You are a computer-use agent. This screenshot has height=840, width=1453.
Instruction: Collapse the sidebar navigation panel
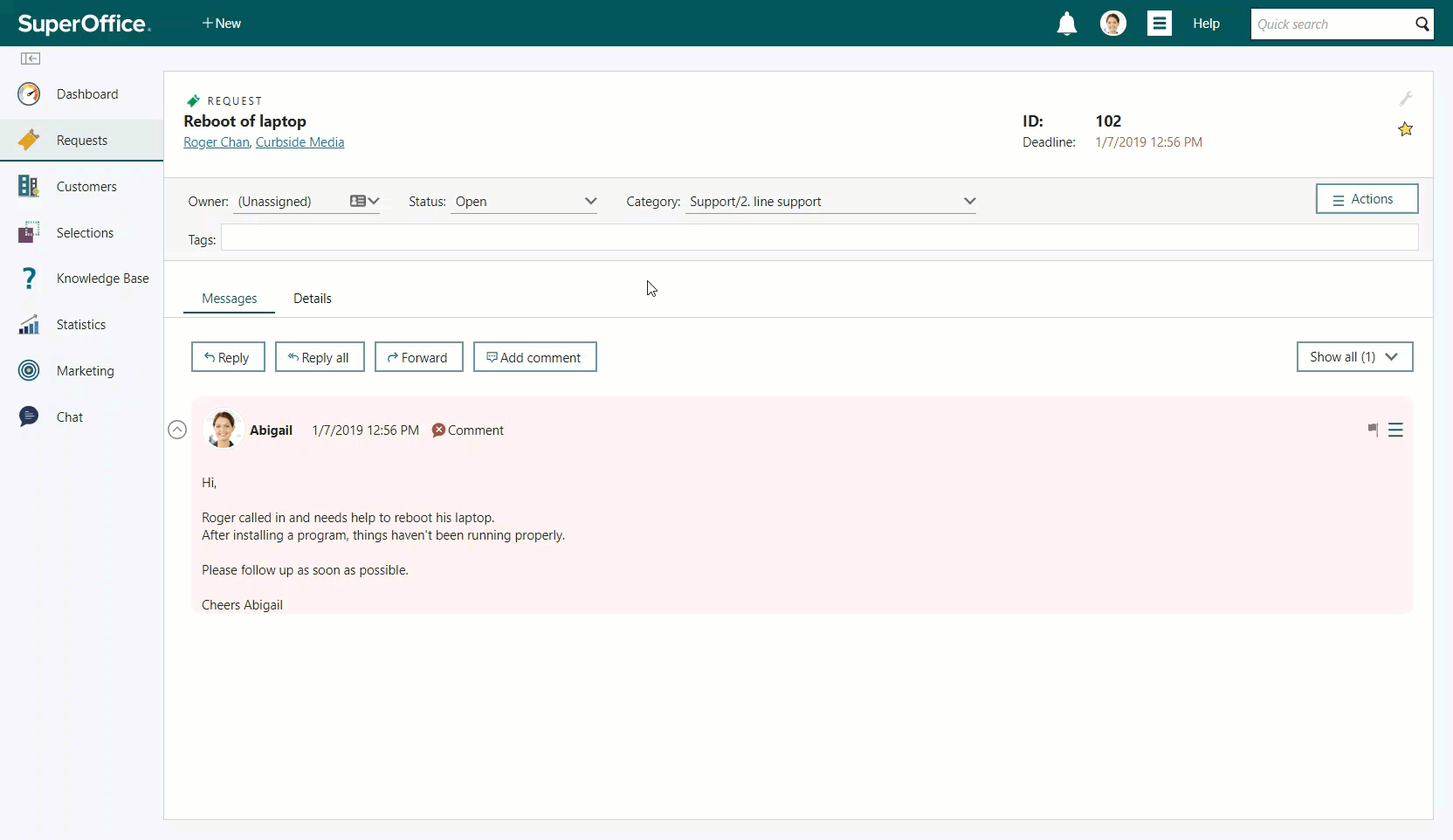pos(31,59)
